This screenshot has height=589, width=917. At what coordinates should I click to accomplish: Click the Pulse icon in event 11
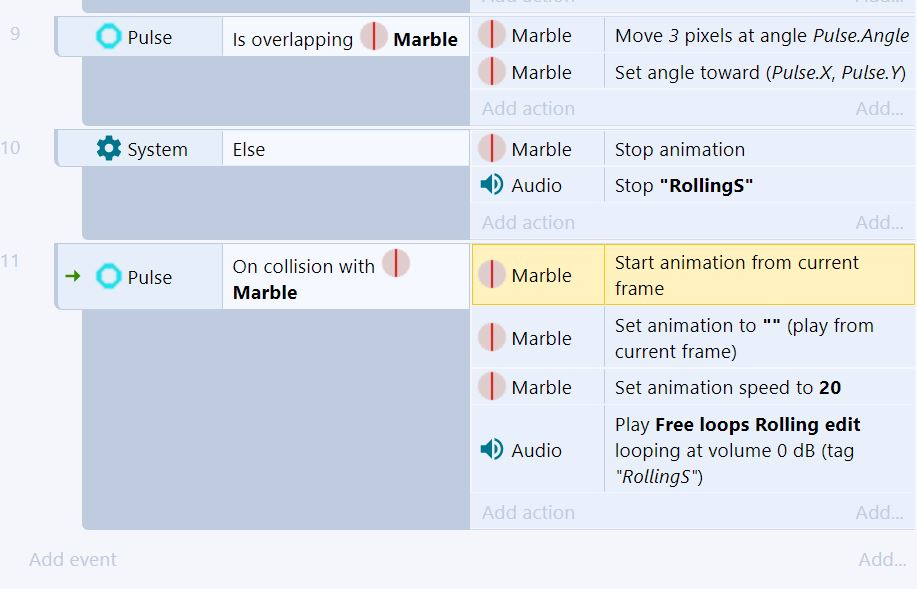coord(108,277)
